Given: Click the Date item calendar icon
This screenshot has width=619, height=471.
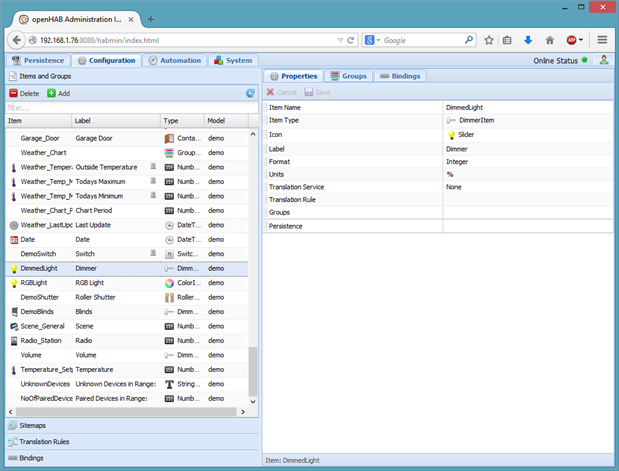Looking at the screenshot, I should click(13, 240).
